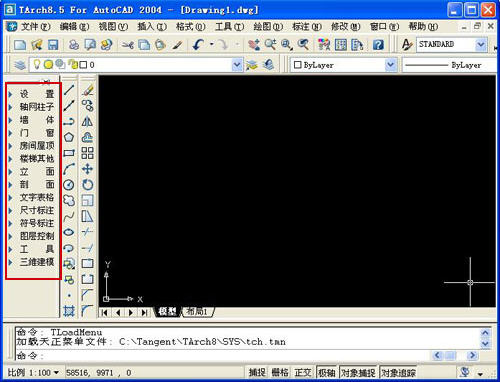Toggle layer 0 freeze sun icon
Image resolution: width=500 pixels, height=382 pixels.
48,64
